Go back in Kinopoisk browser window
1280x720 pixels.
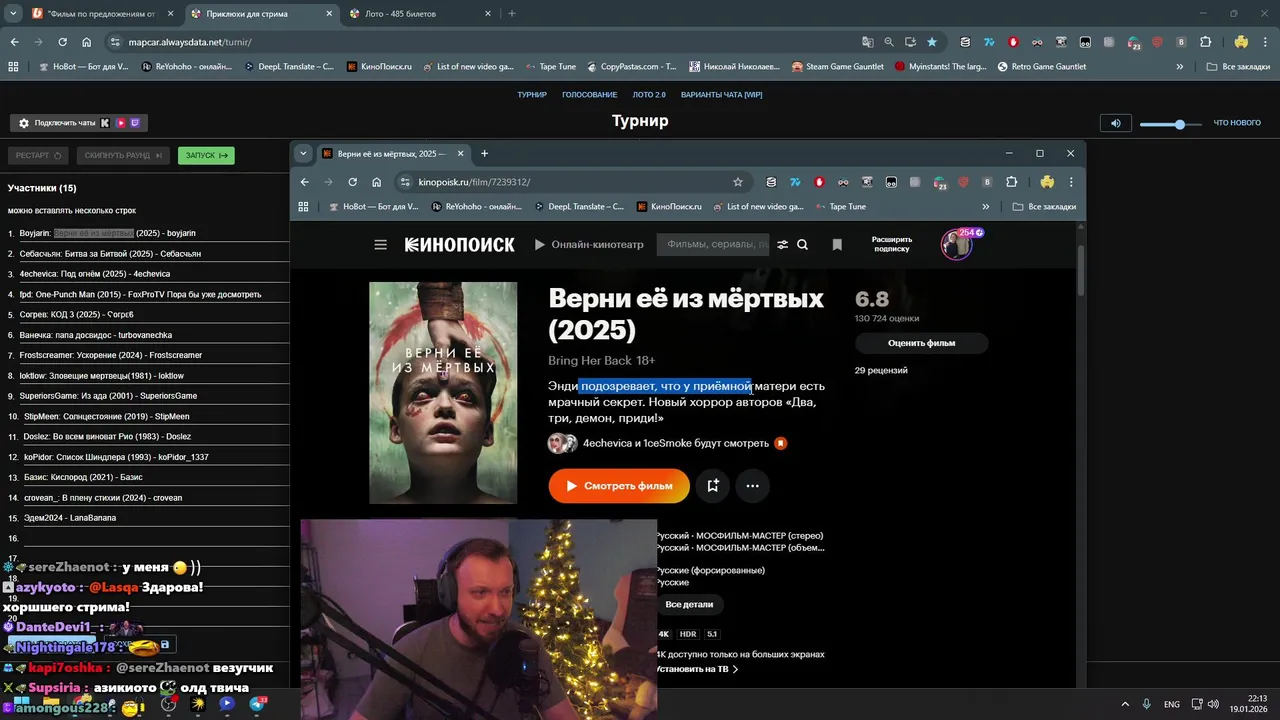[305, 182]
